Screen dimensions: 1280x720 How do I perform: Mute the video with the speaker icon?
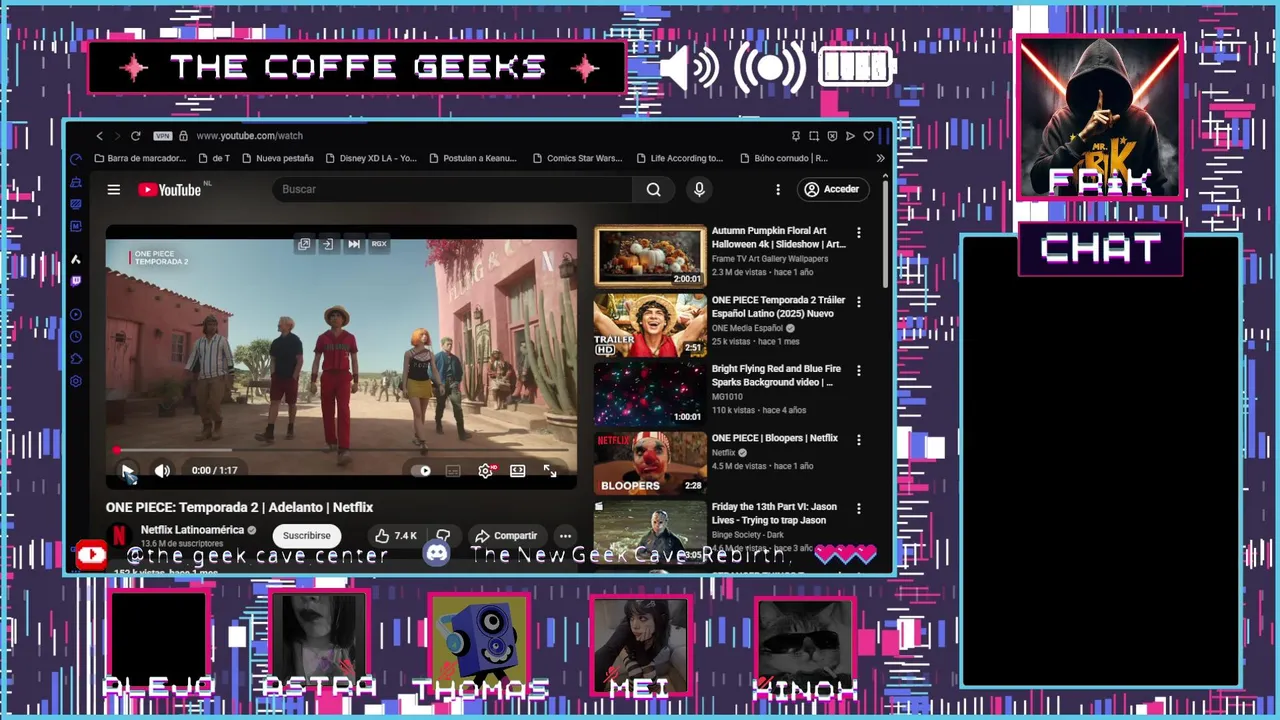162,470
